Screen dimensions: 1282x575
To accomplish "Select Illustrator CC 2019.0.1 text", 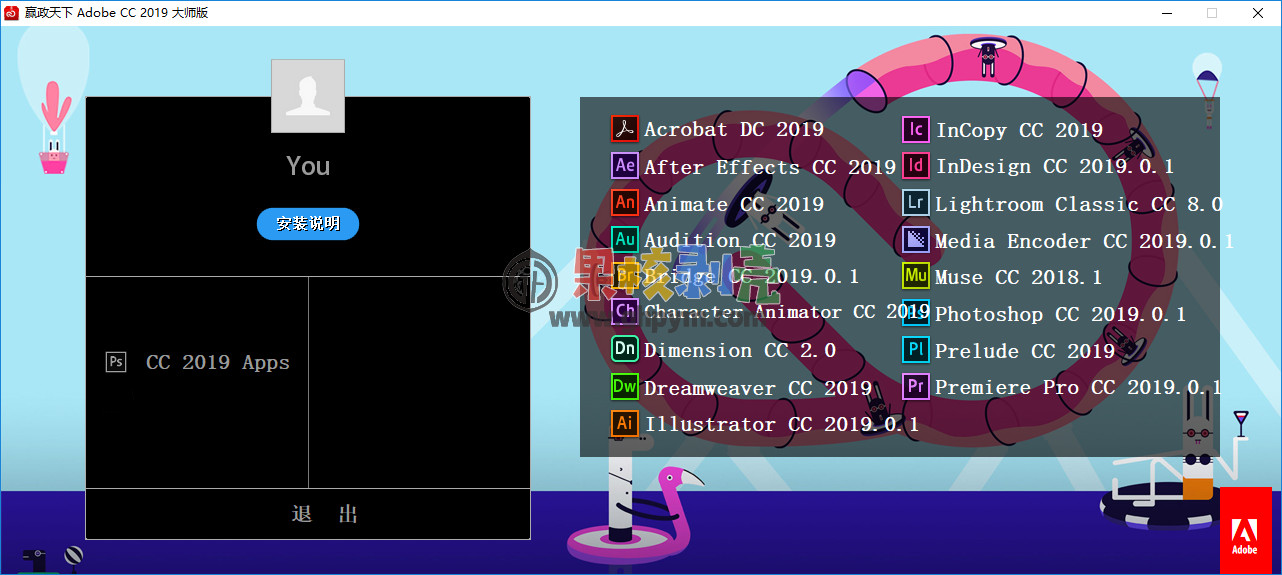I will (x=782, y=424).
